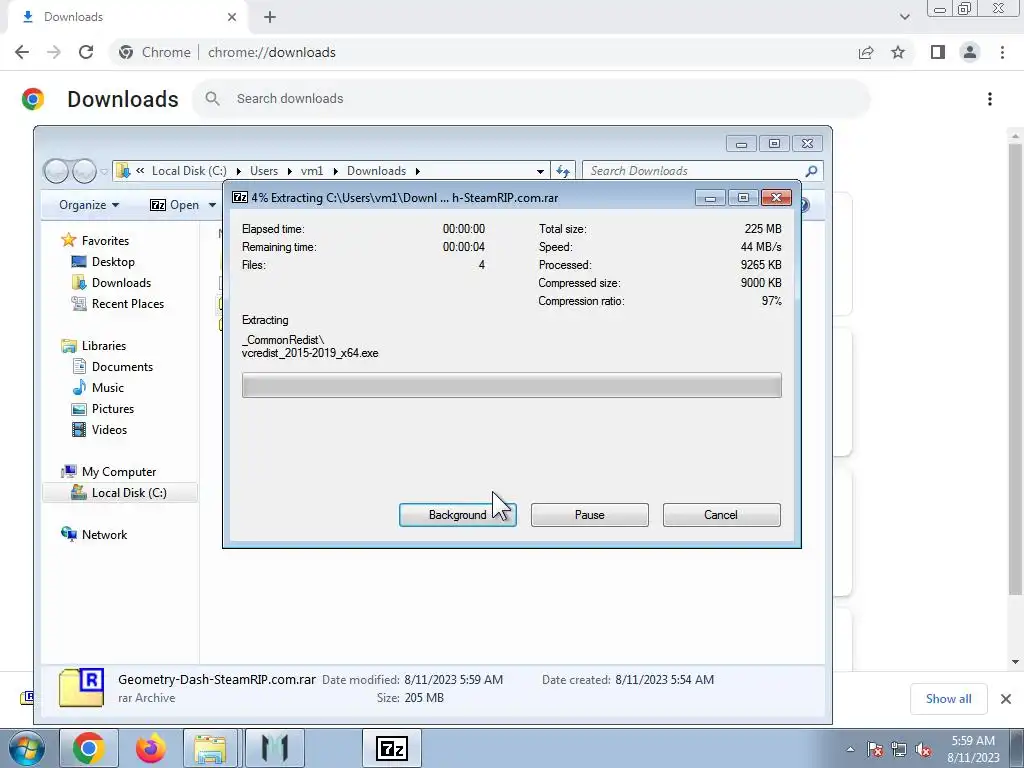Click the extraction progress bar
The image size is (1024, 768).
click(x=511, y=385)
